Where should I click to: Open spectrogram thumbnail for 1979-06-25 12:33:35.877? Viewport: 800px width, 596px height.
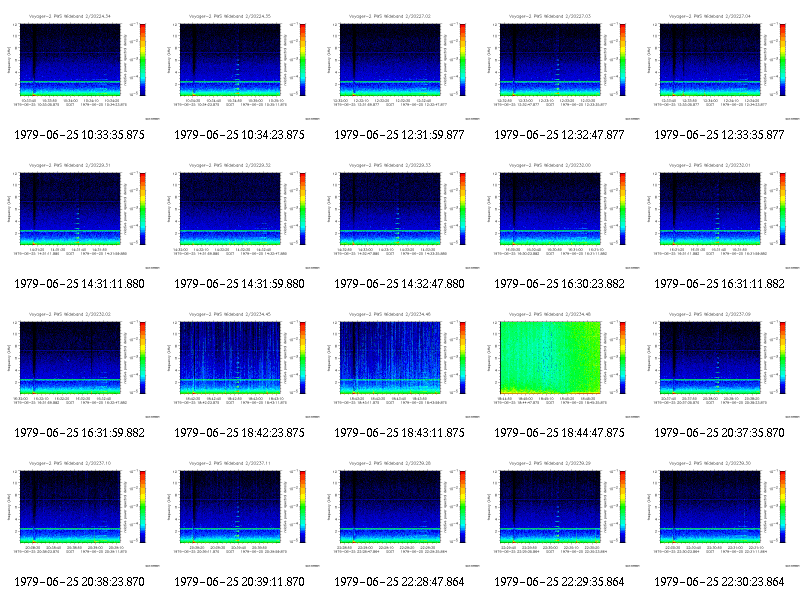720,66
